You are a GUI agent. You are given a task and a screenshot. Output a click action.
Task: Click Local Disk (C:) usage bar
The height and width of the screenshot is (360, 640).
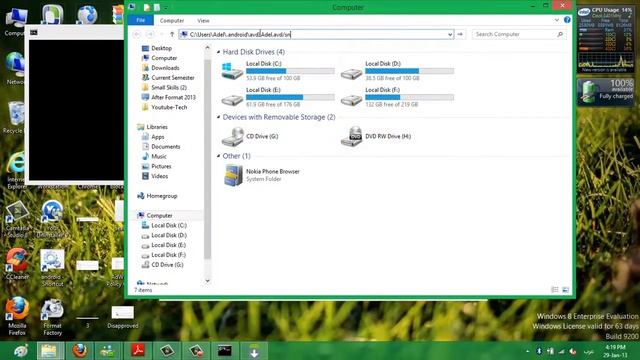[x=290, y=71]
